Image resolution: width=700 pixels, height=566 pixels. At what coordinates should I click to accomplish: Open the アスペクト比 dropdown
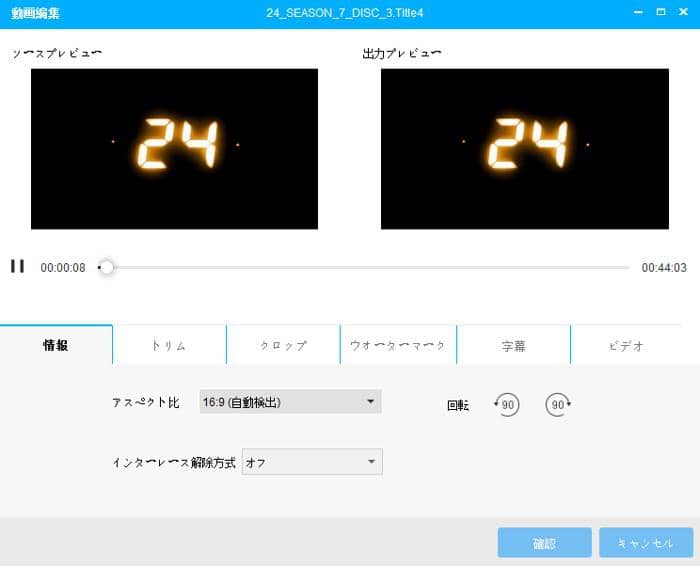tap(290, 402)
